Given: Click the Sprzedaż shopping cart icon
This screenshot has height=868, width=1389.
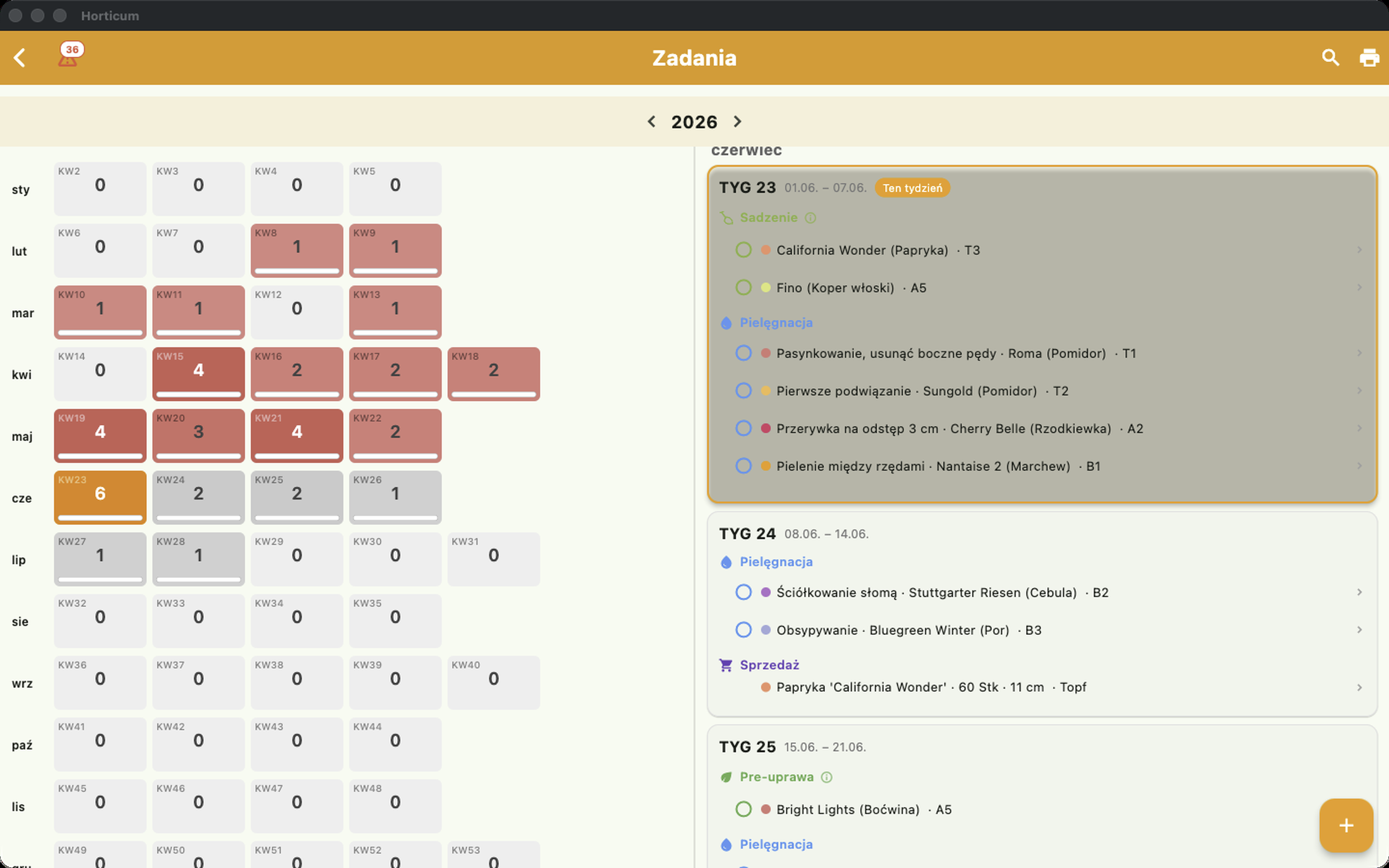Looking at the screenshot, I should coord(726,665).
